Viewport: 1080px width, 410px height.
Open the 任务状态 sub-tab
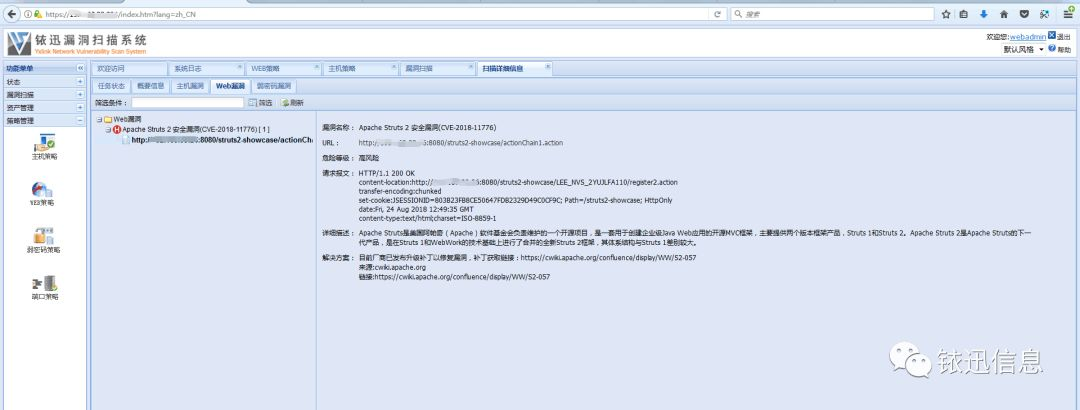tap(111, 86)
